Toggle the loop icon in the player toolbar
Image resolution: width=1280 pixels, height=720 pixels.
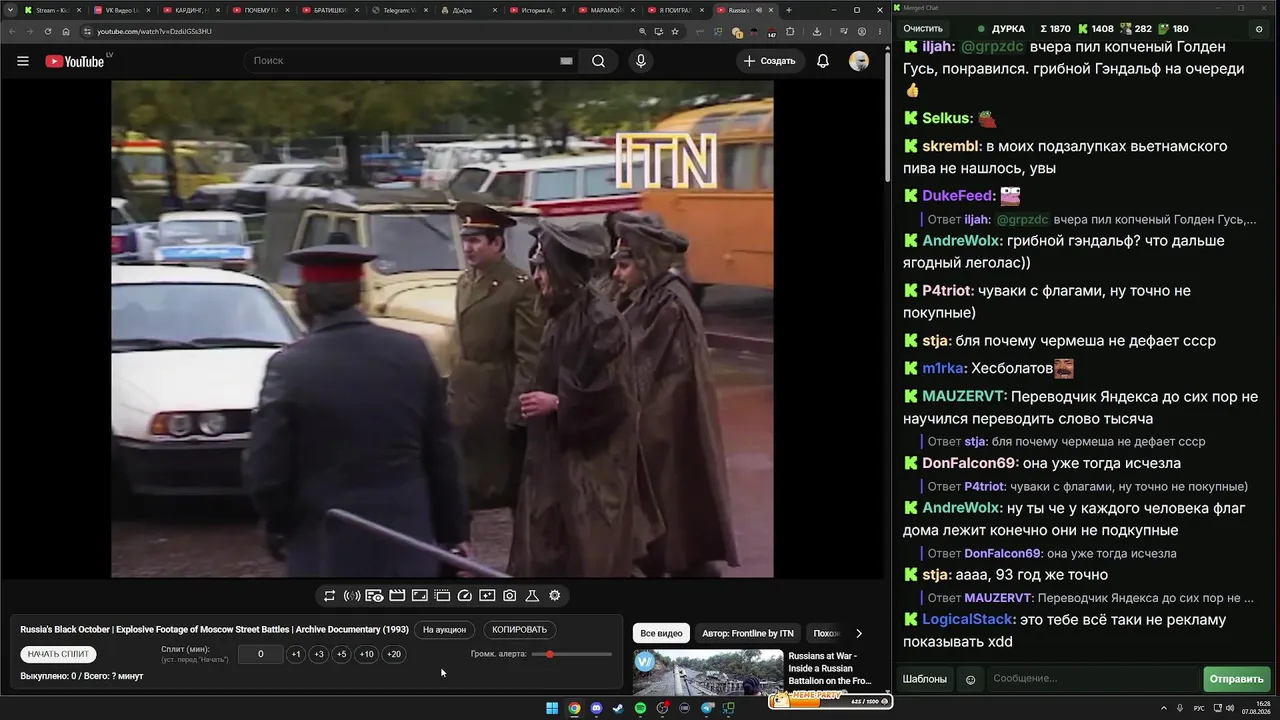pos(329,595)
